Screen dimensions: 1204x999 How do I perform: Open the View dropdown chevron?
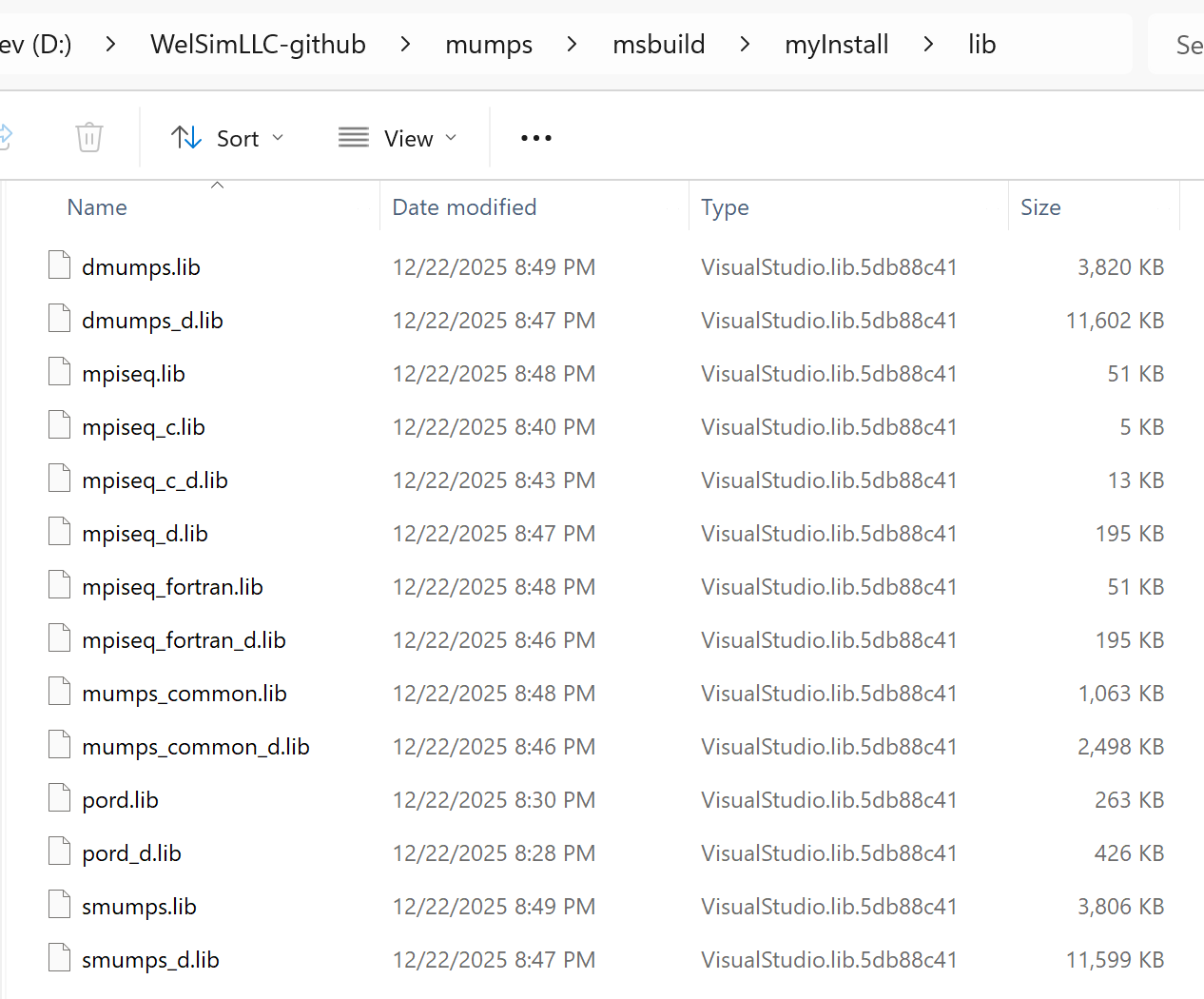[450, 137]
